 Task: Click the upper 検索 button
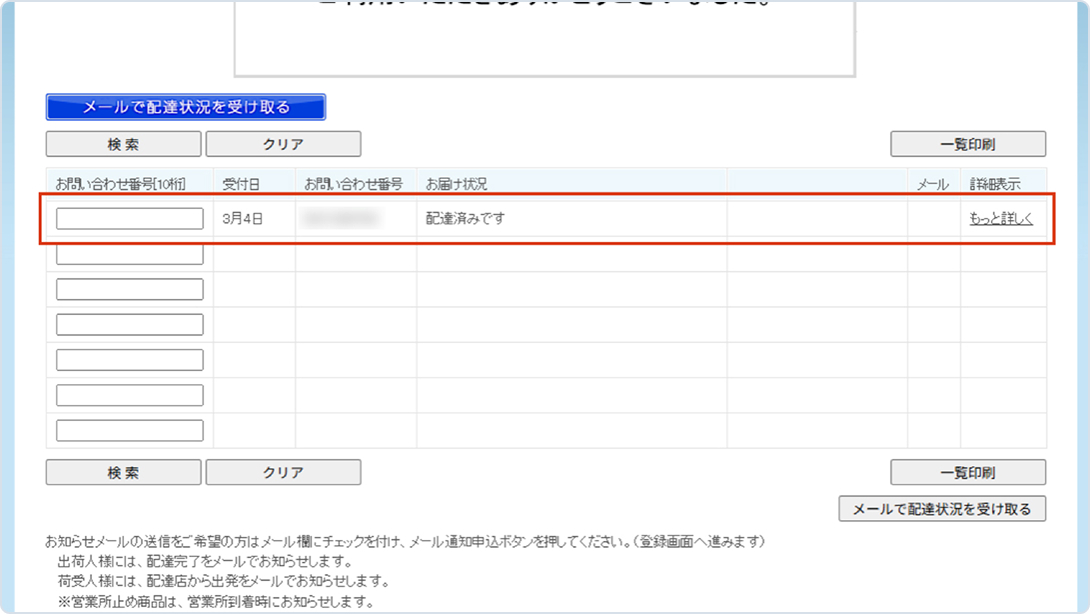[124, 144]
